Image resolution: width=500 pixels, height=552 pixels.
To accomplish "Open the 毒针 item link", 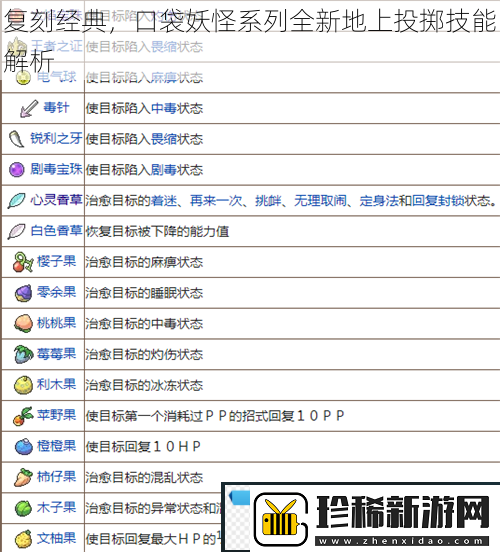I will coord(56,107).
